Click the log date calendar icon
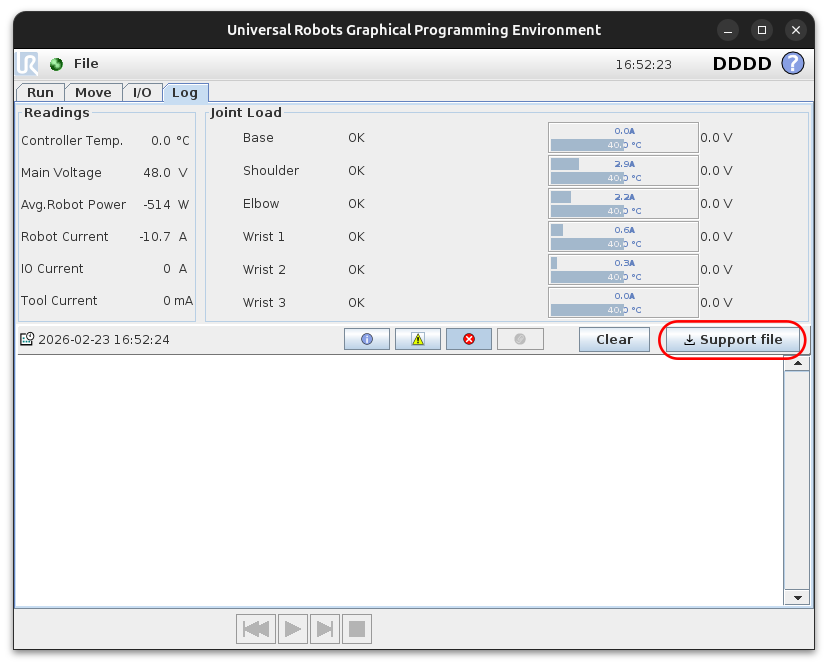Image resolution: width=828 pixels, height=666 pixels. pyautogui.click(x=27, y=339)
